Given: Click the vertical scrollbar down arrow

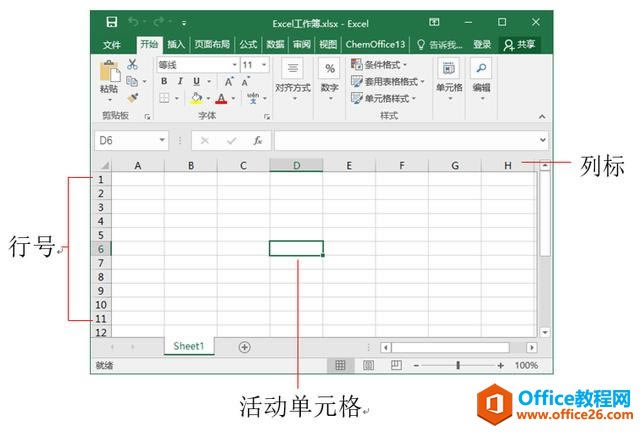Looking at the screenshot, I should pos(545,332).
